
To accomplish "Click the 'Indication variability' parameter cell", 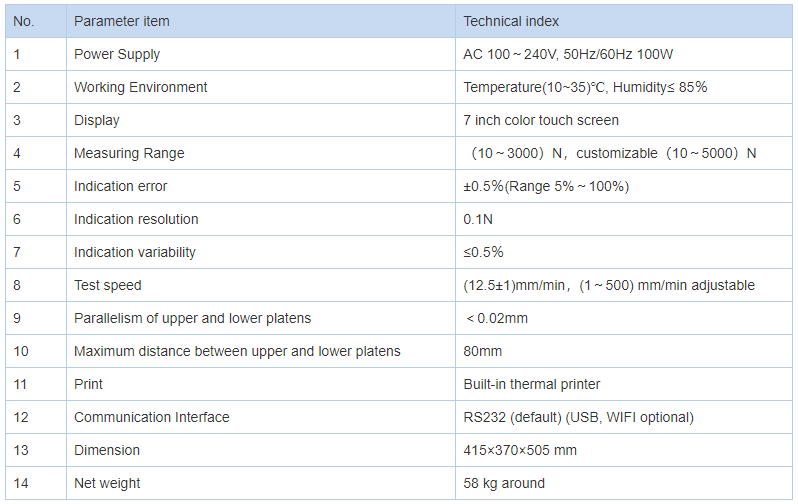I will [x=261, y=252].
